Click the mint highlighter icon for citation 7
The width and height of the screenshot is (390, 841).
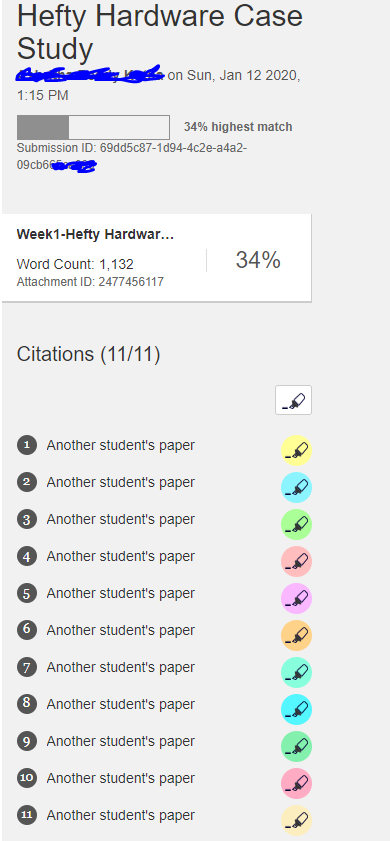(296, 672)
